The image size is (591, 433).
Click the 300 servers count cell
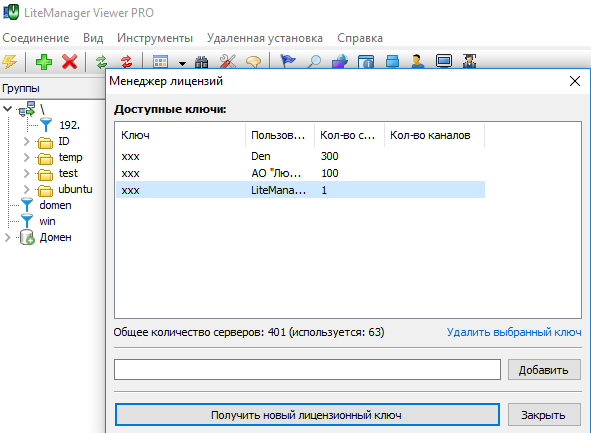329,156
